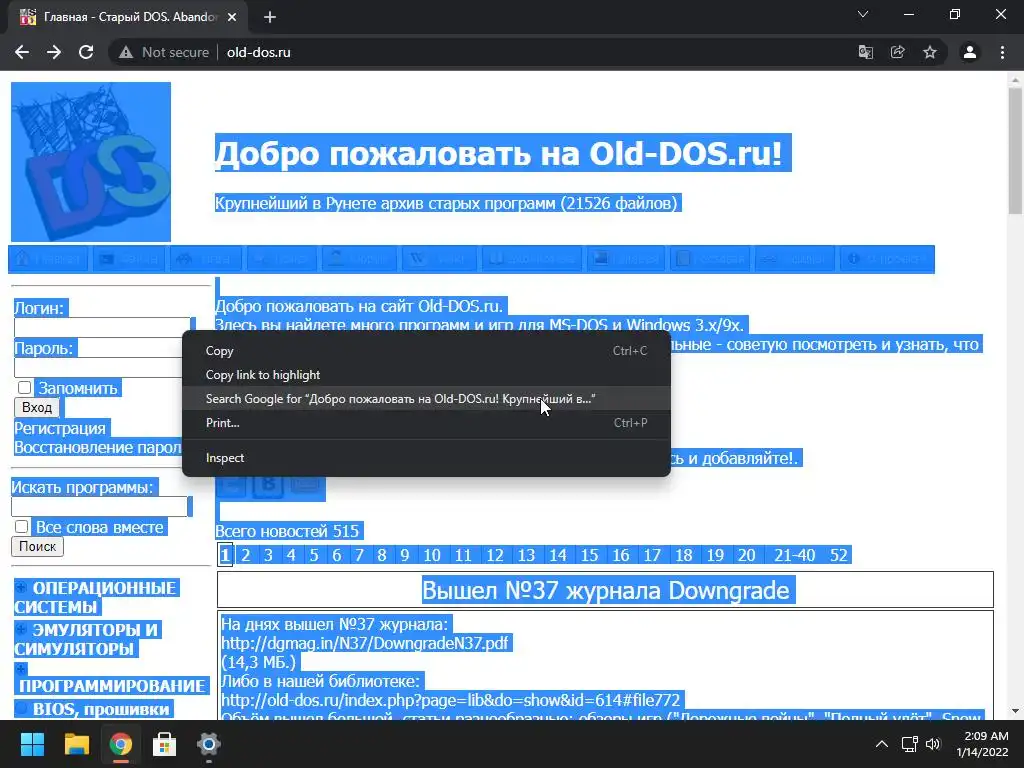The image size is (1024, 768).
Task: Open the old-dos.ru index.php library link
Action: tap(451, 700)
